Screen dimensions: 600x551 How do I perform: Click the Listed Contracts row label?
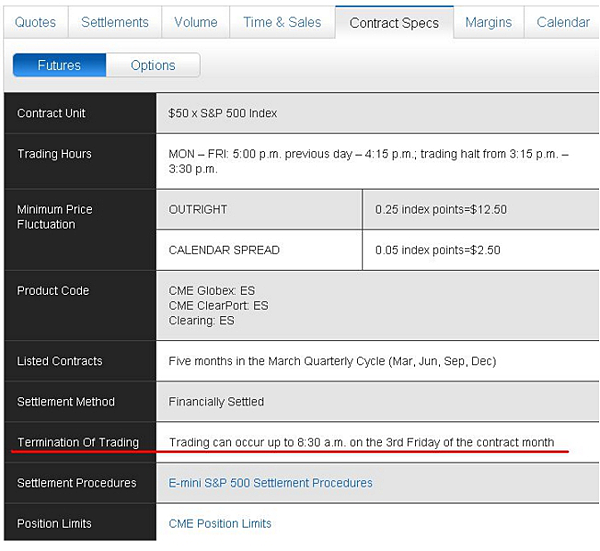(60, 361)
